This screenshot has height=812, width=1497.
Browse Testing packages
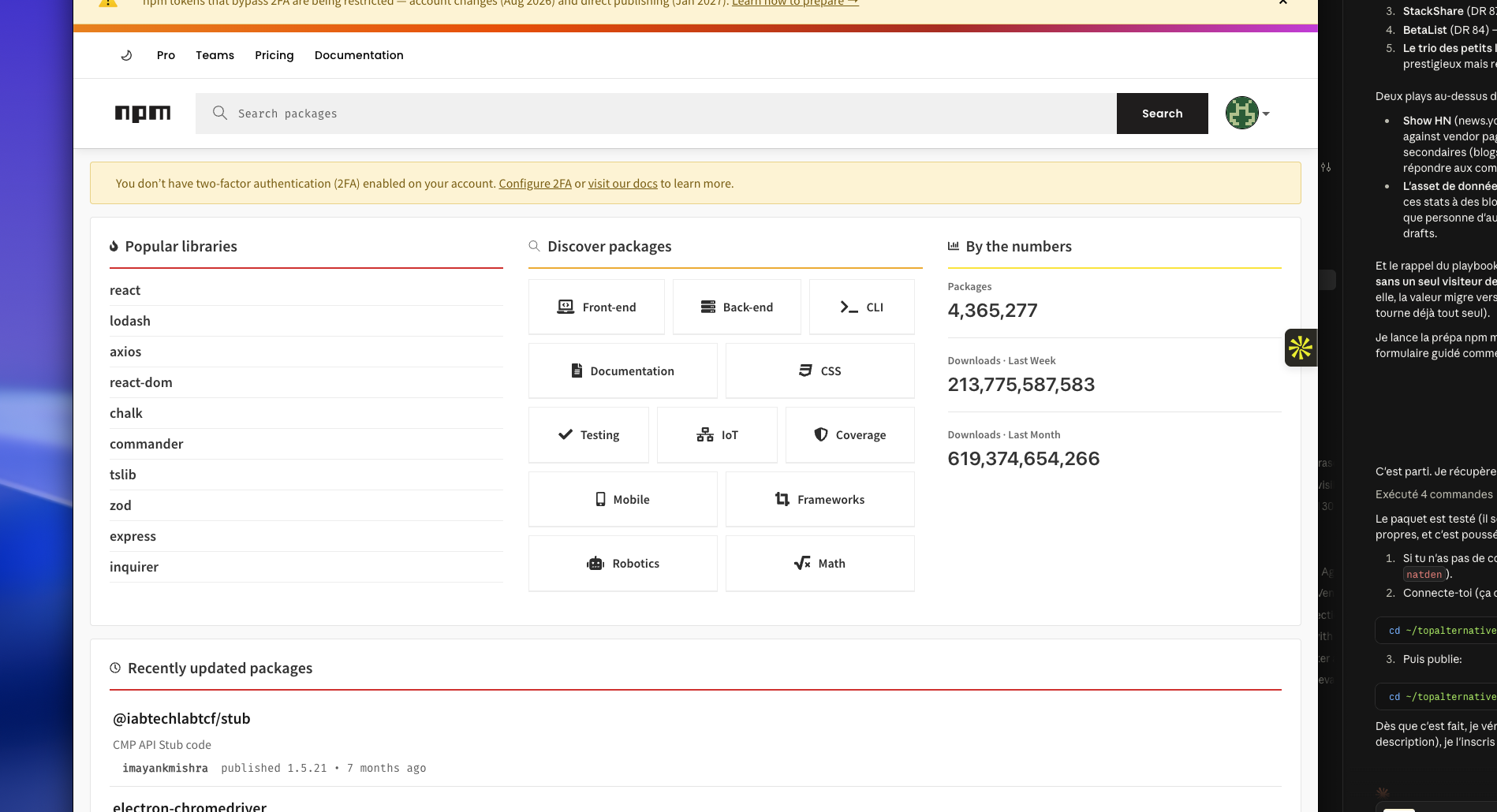[588, 434]
